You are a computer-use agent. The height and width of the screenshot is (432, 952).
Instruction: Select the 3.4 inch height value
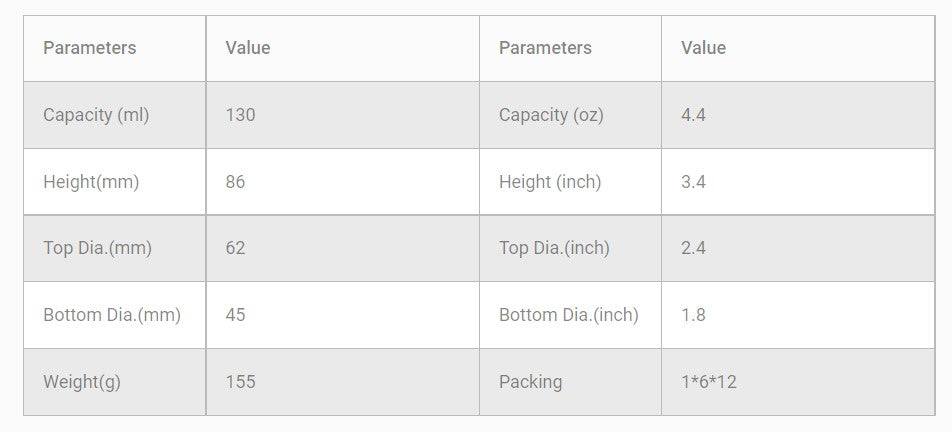point(693,182)
